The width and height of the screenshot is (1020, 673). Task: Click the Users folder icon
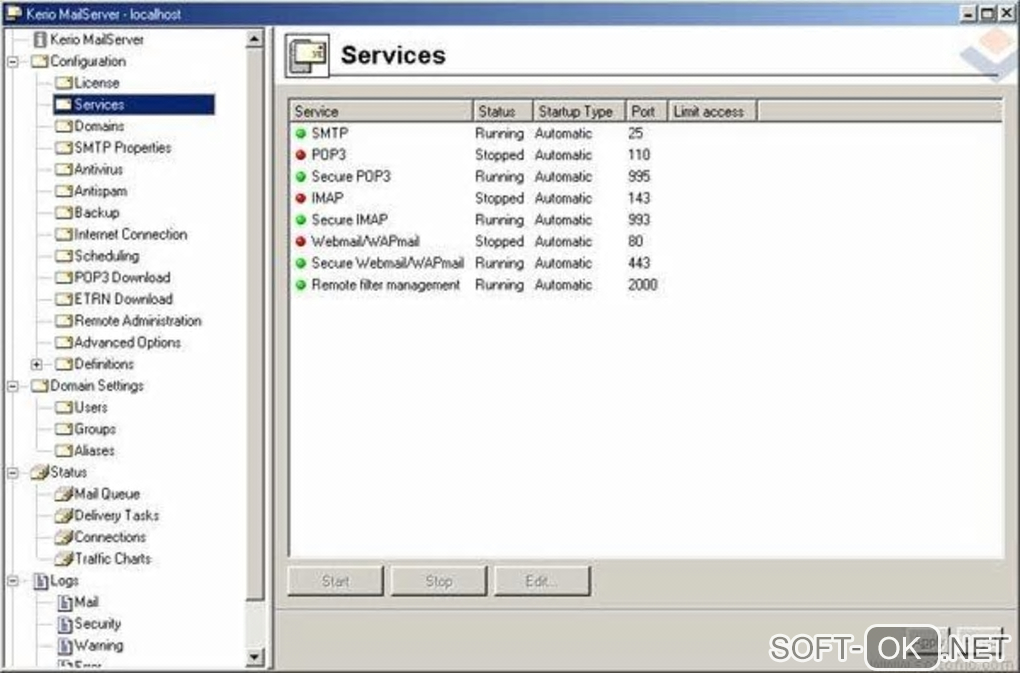tap(64, 407)
